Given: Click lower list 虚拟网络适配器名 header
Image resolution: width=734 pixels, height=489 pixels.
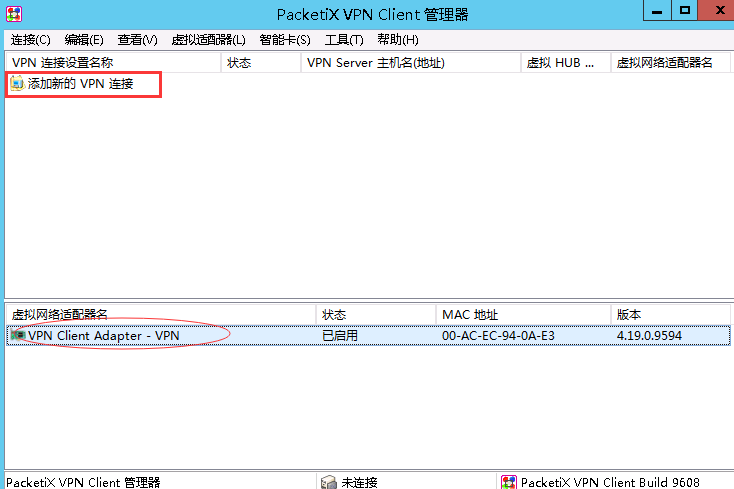Looking at the screenshot, I should pyautogui.click(x=161, y=314).
